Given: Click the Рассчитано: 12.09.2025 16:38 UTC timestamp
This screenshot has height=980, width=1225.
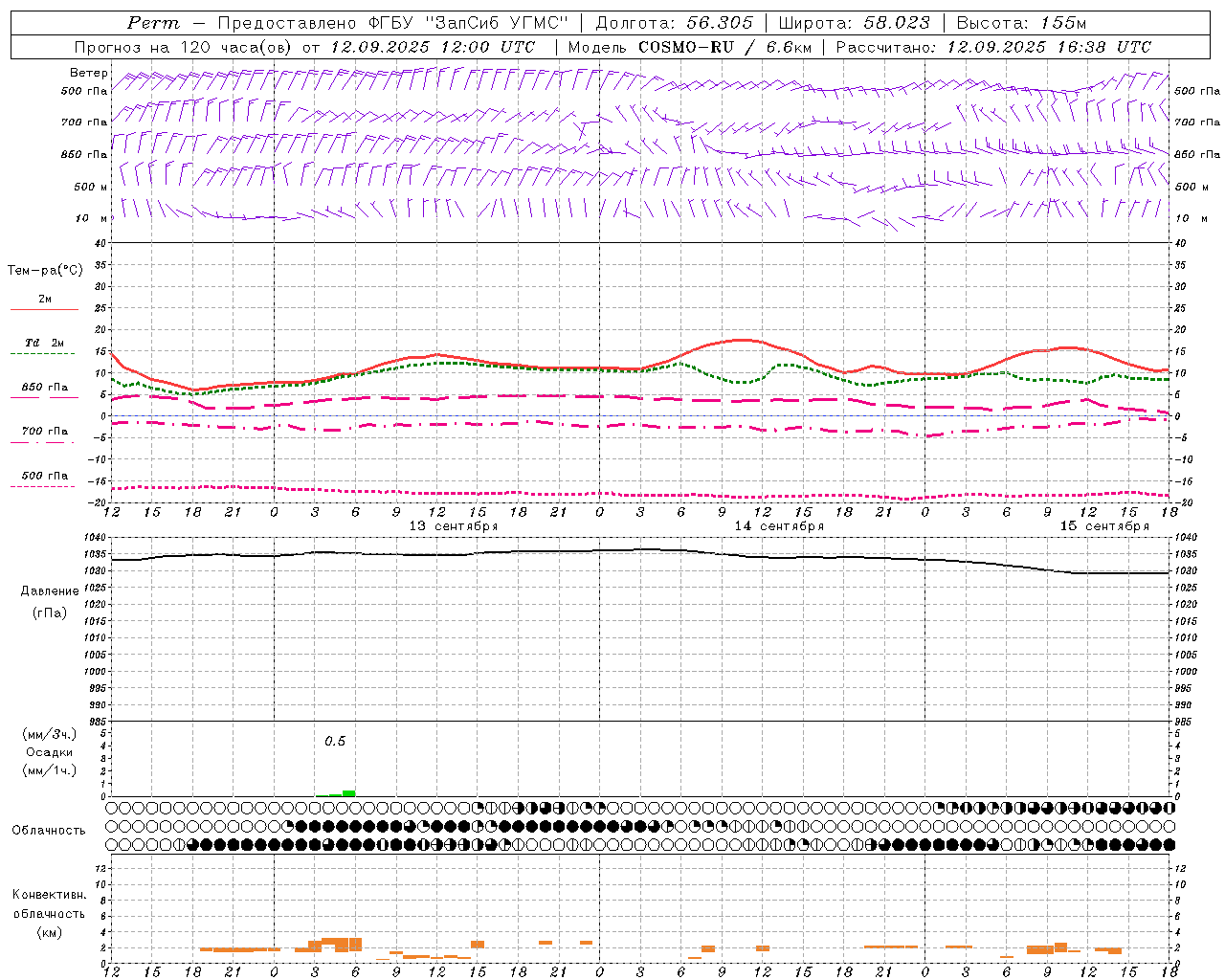Looking at the screenshot, I should [x=993, y=47].
